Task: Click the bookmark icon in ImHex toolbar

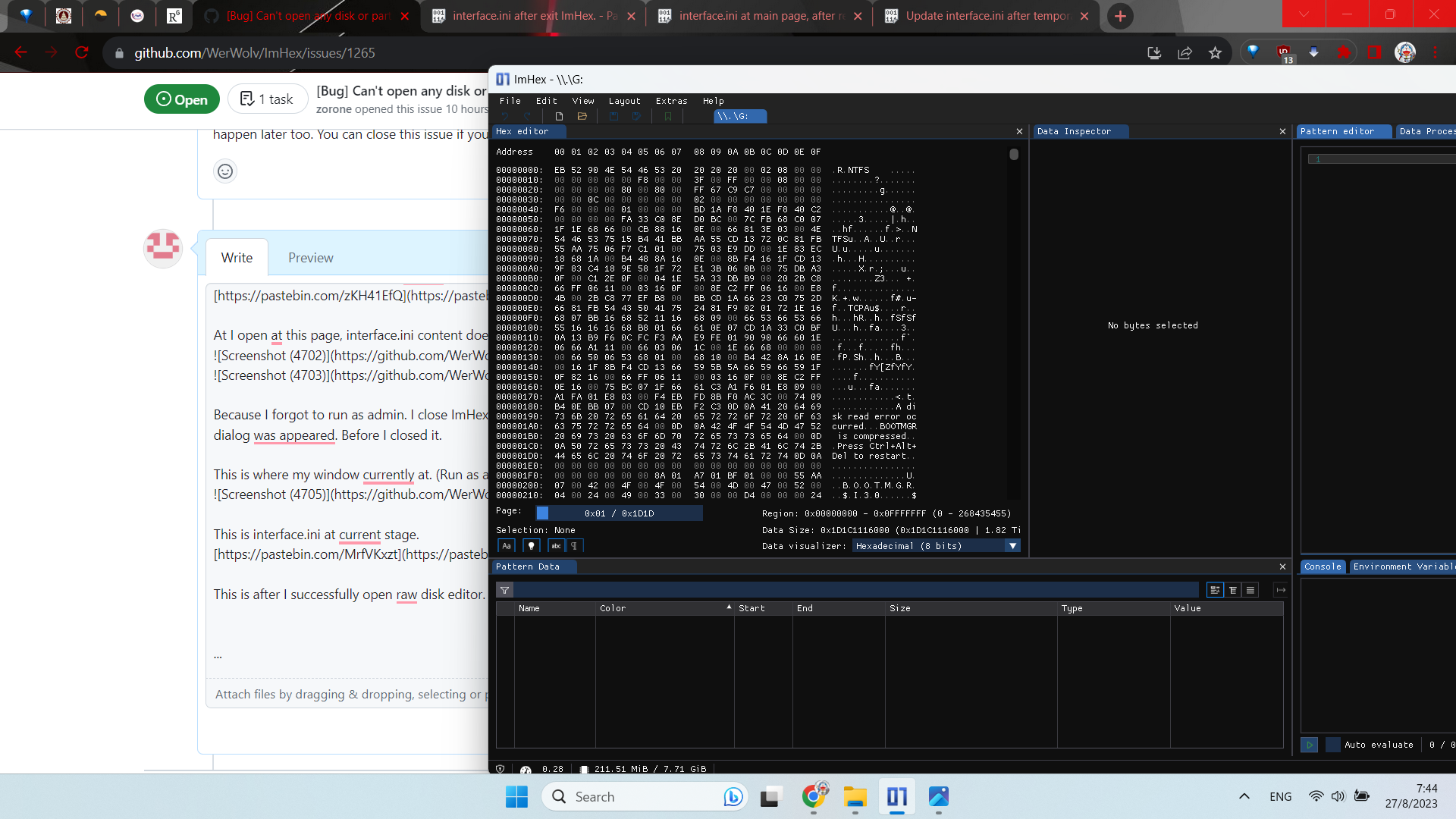Action: click(668, 116)
